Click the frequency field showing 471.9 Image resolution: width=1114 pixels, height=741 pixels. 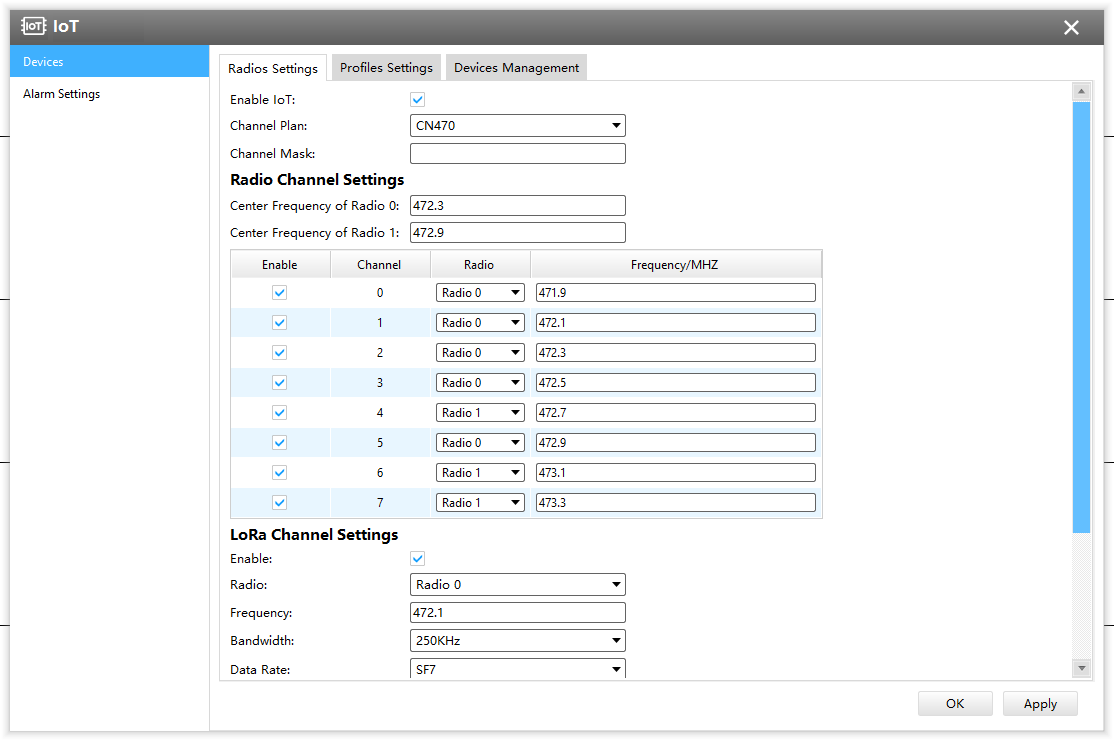pos(676,293)
